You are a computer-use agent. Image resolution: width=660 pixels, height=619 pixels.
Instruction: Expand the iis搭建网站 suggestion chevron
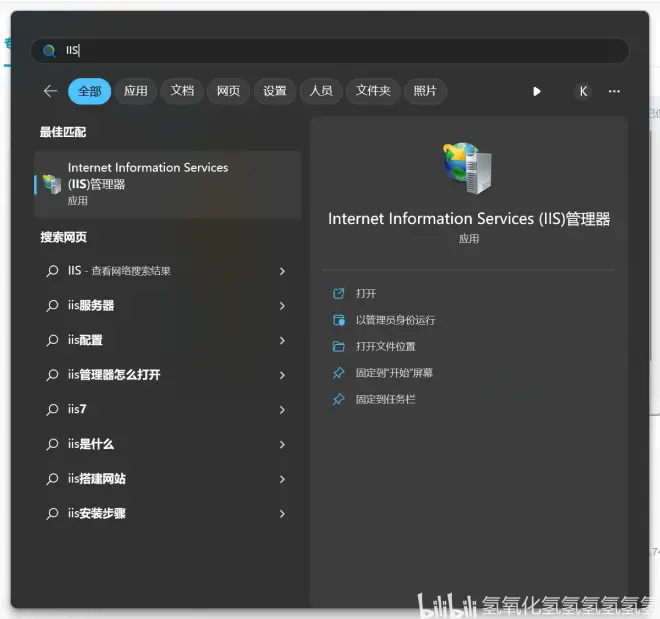coord(282,479)
